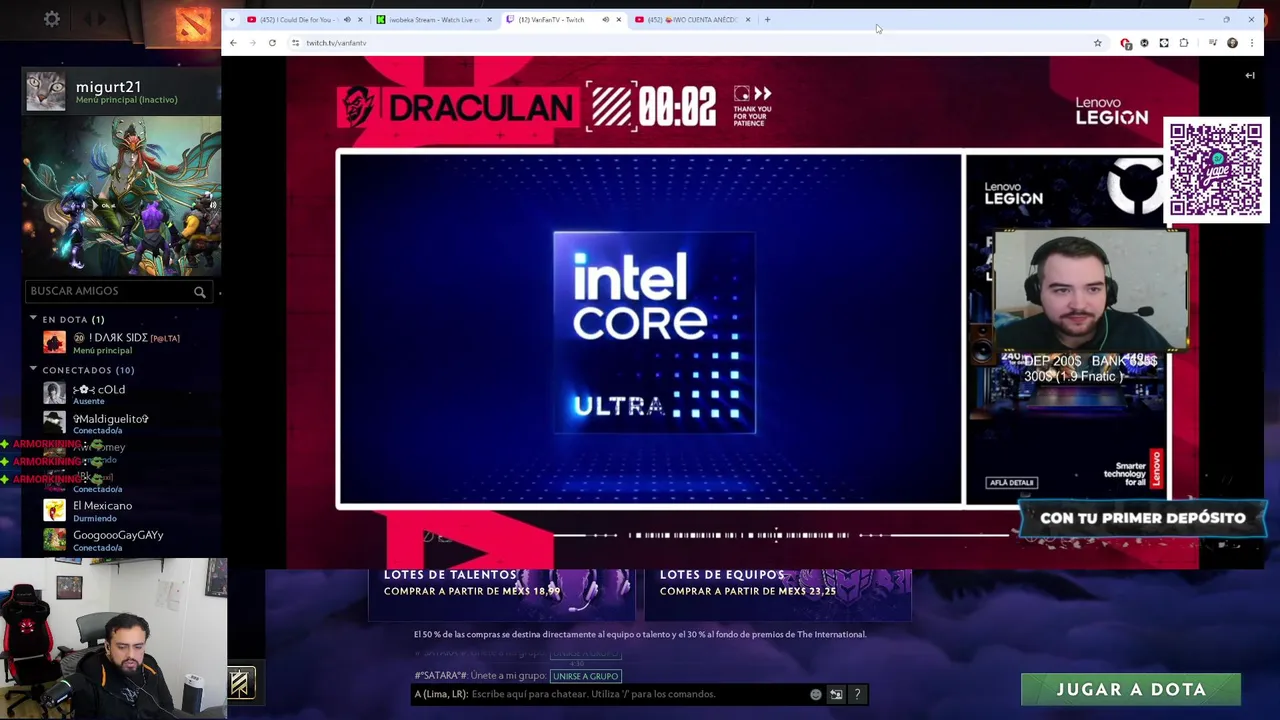Click the red extension icon in toolbar
1280x720 pixels.
[1125, 43]
